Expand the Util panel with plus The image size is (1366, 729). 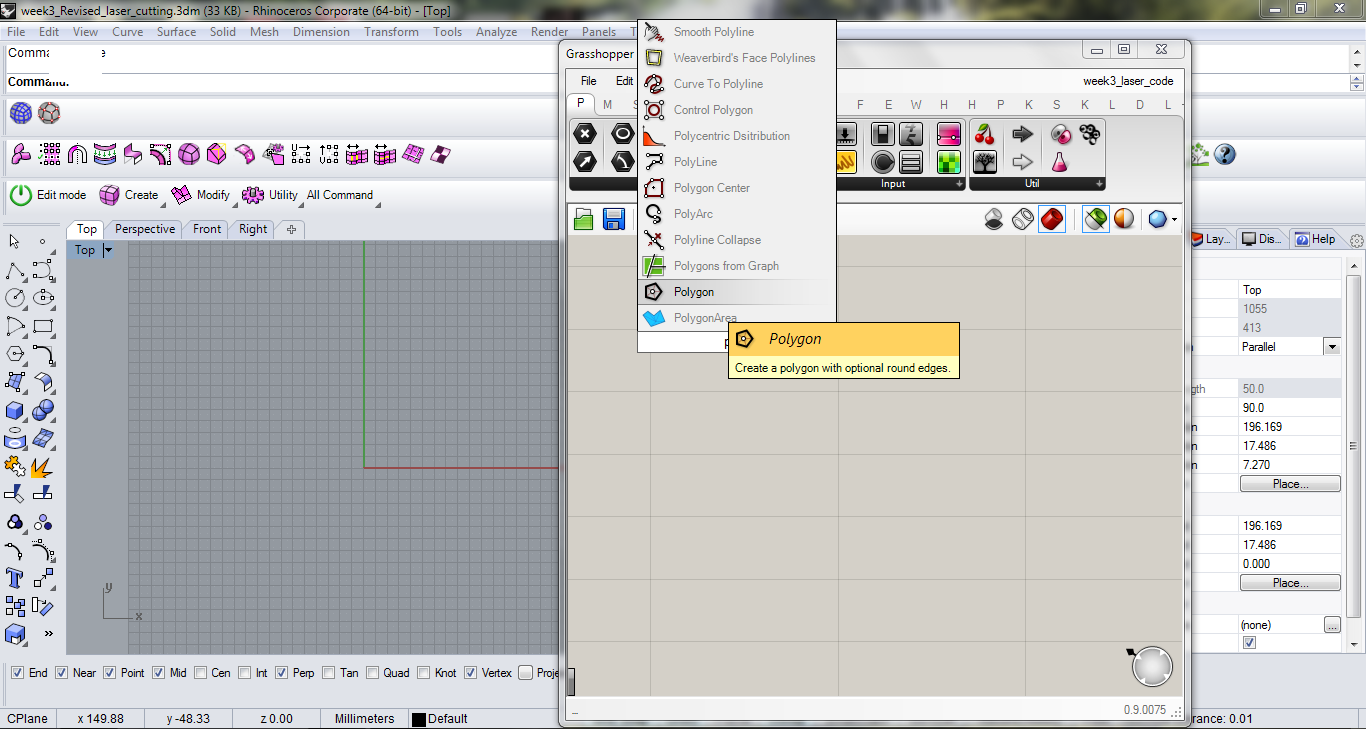pyautogui.click(x=1100, y=184)
